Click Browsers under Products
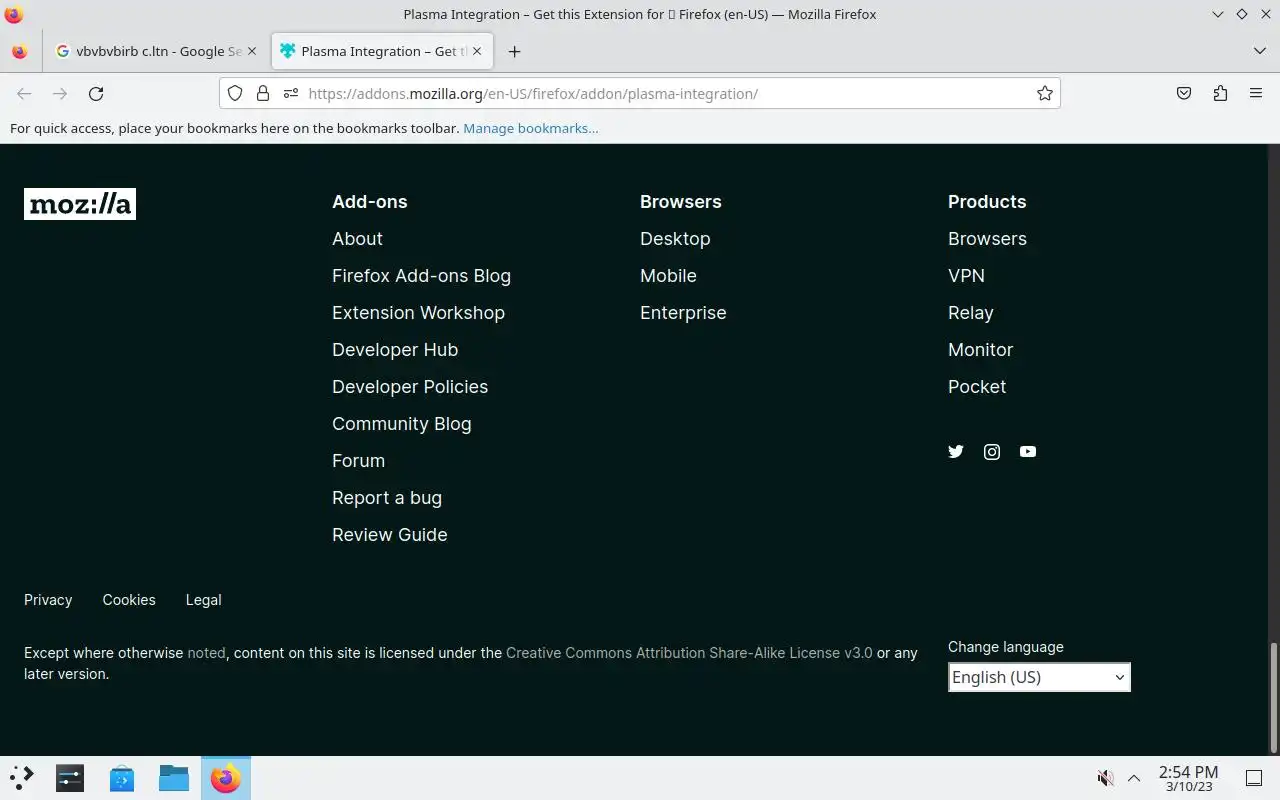 [987, 239]
